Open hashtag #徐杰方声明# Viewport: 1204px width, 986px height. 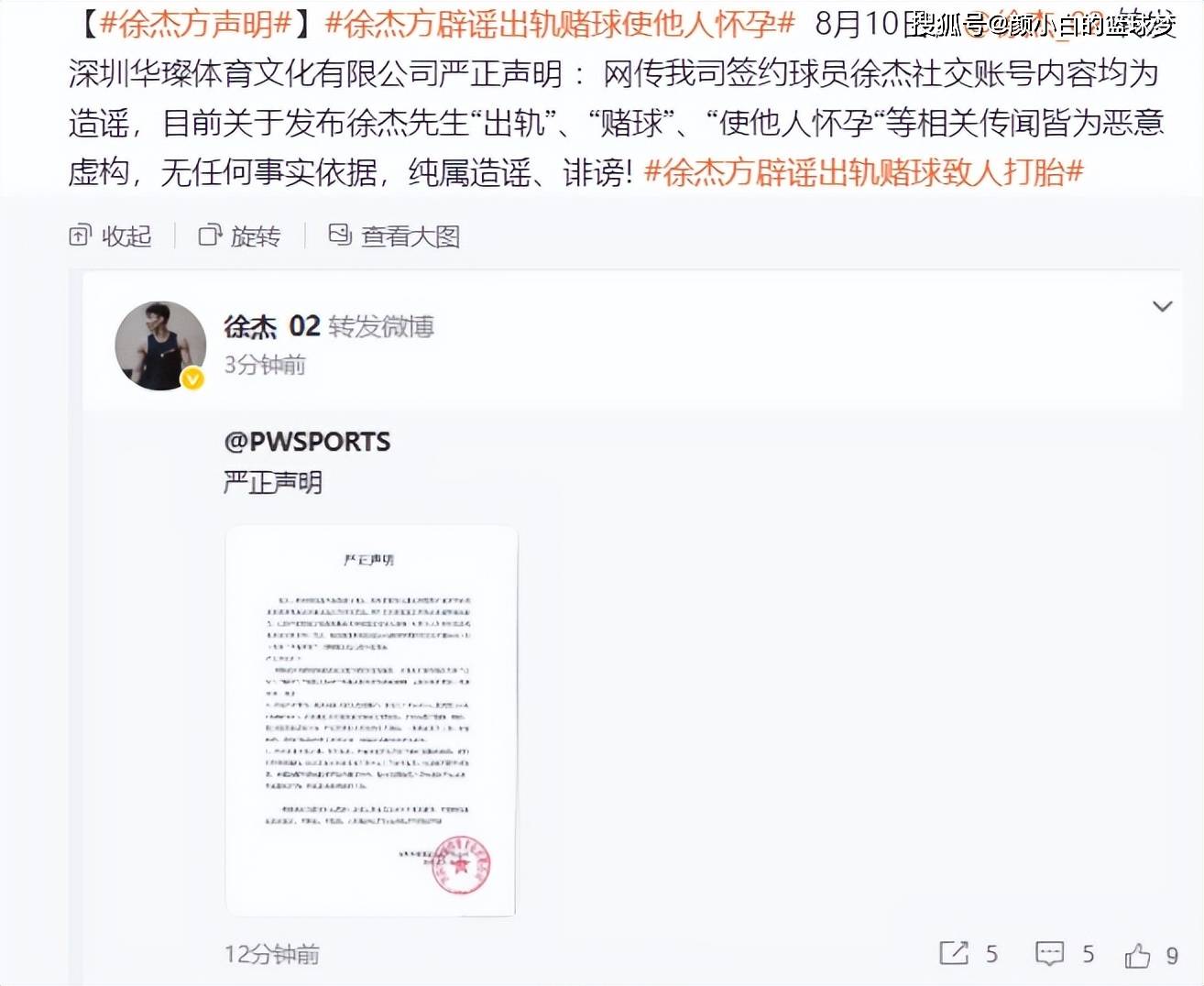pos(195,25)
